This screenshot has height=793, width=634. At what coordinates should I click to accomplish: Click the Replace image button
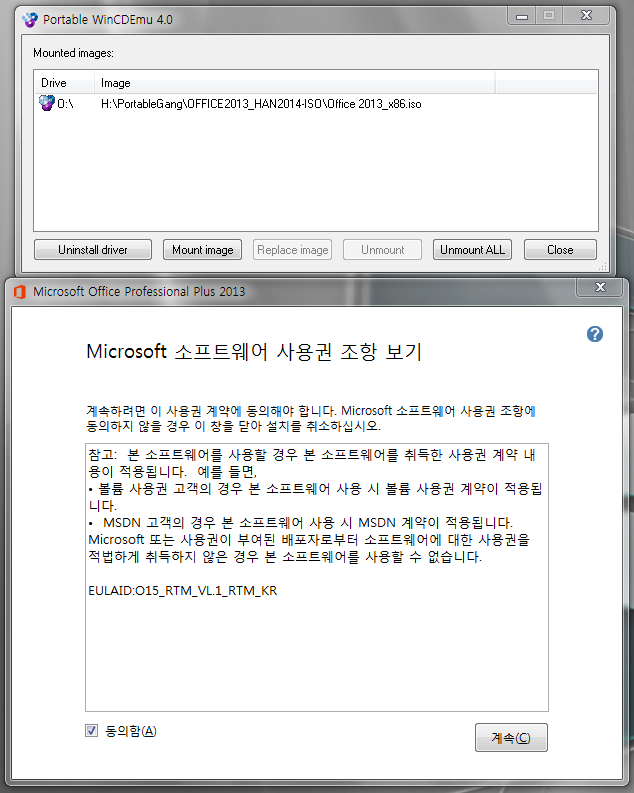point(292,250)
